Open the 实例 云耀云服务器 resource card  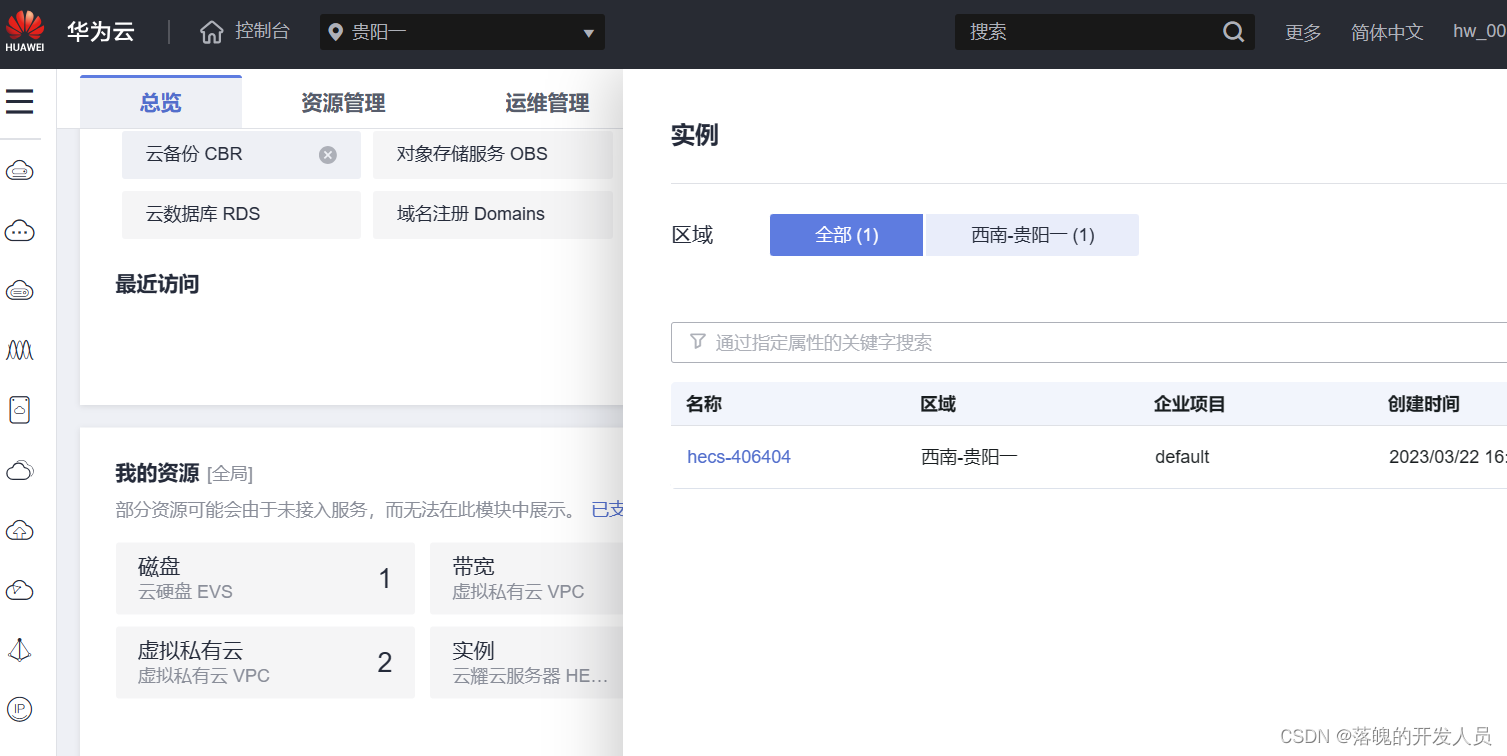(526, 662)
